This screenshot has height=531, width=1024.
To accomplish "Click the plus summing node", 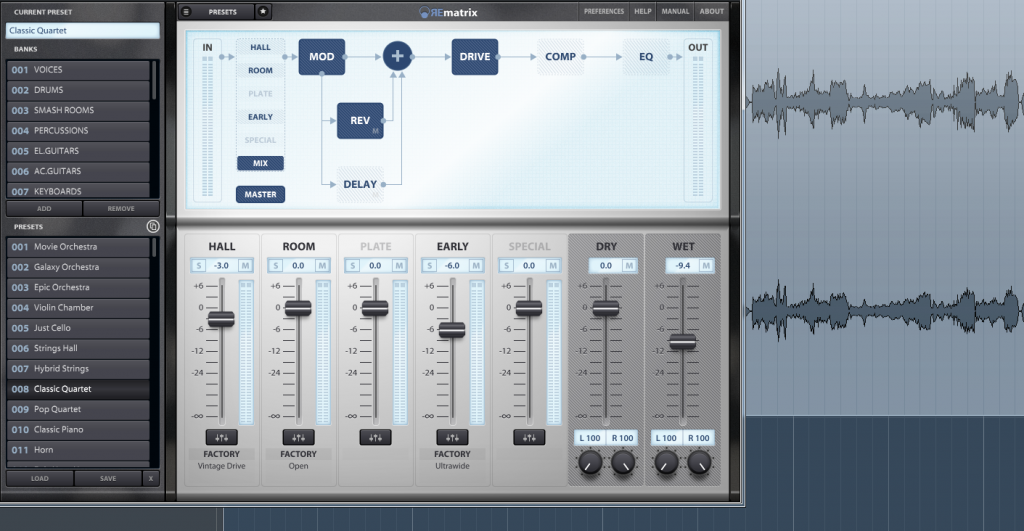I will coord(397,56).
